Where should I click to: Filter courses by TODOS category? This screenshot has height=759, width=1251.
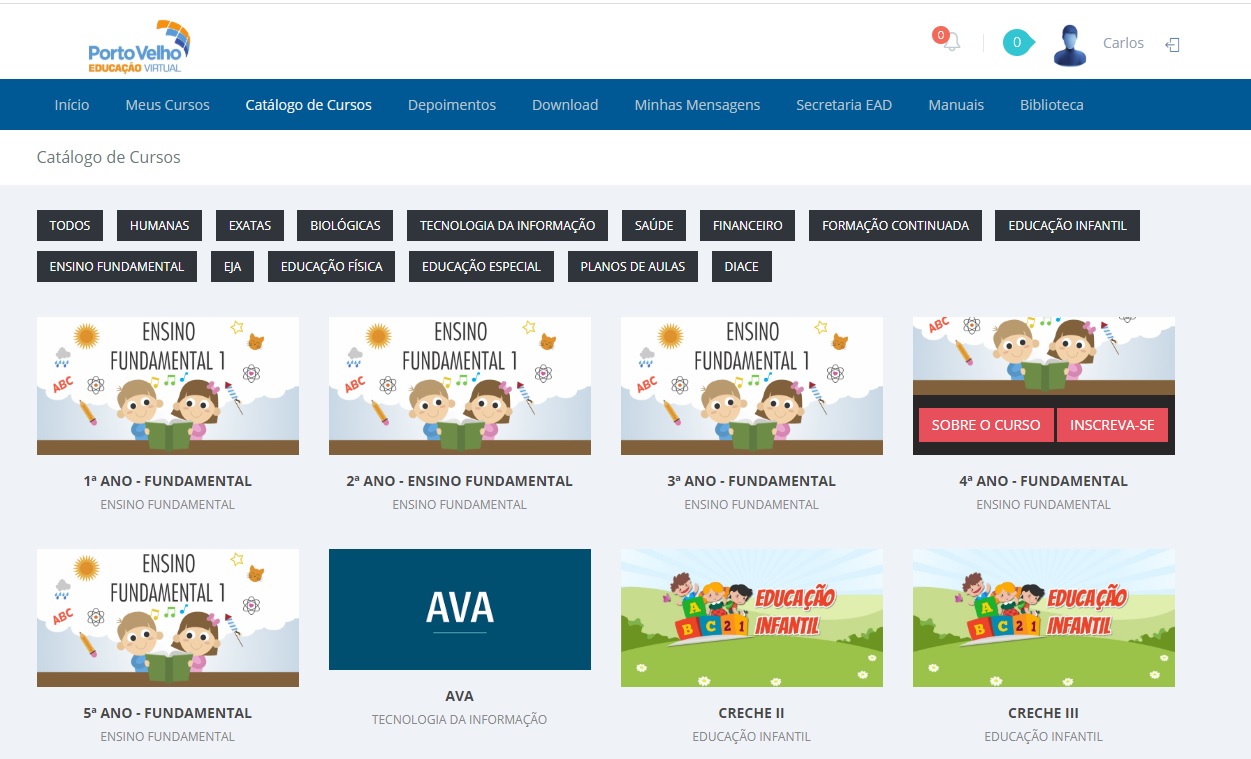70,226
